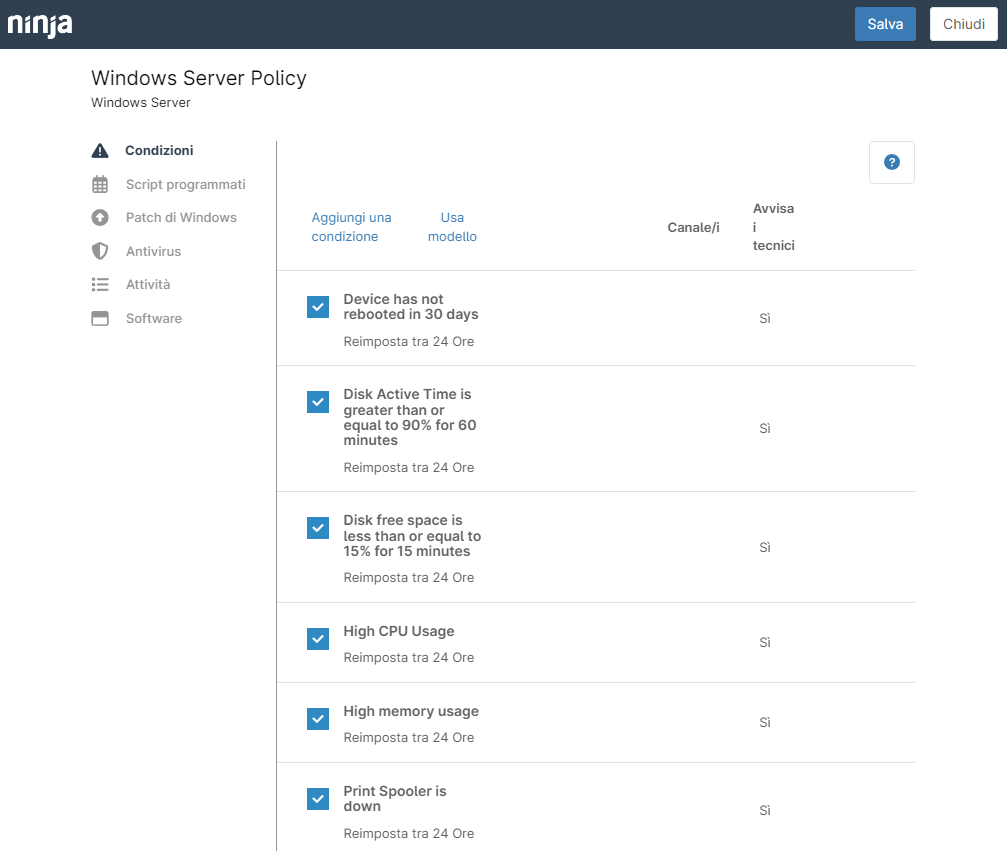
Task: Click the Patch di Windows arrow icon
Action: click(x=100, y=218)
